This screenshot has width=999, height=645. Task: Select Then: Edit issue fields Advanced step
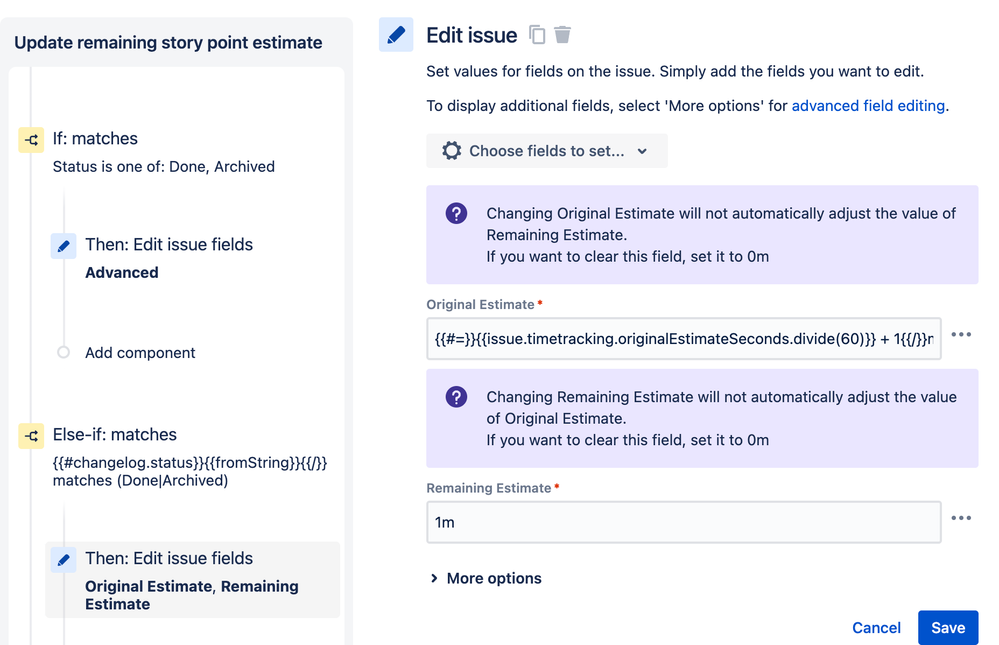pyautogui.click(x=168, y=245)
